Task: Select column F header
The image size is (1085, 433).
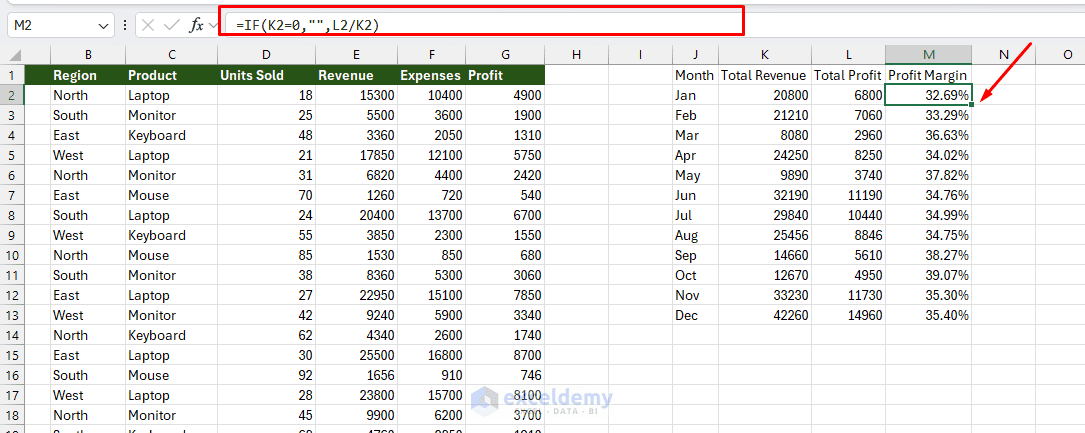Action: 432,55
